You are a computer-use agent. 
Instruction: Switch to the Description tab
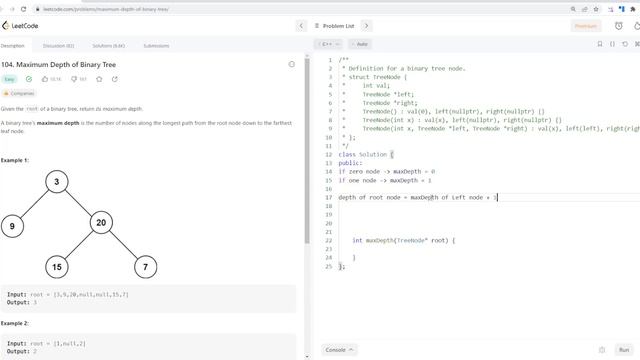pyautogui.click(x=13, y=46)
